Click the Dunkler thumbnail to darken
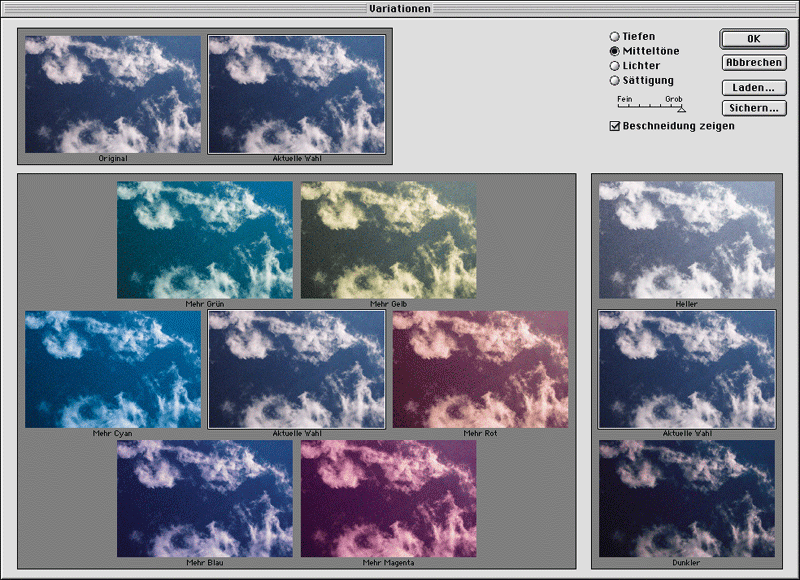Screen dimensions: 800x580 tap(686, 499)
